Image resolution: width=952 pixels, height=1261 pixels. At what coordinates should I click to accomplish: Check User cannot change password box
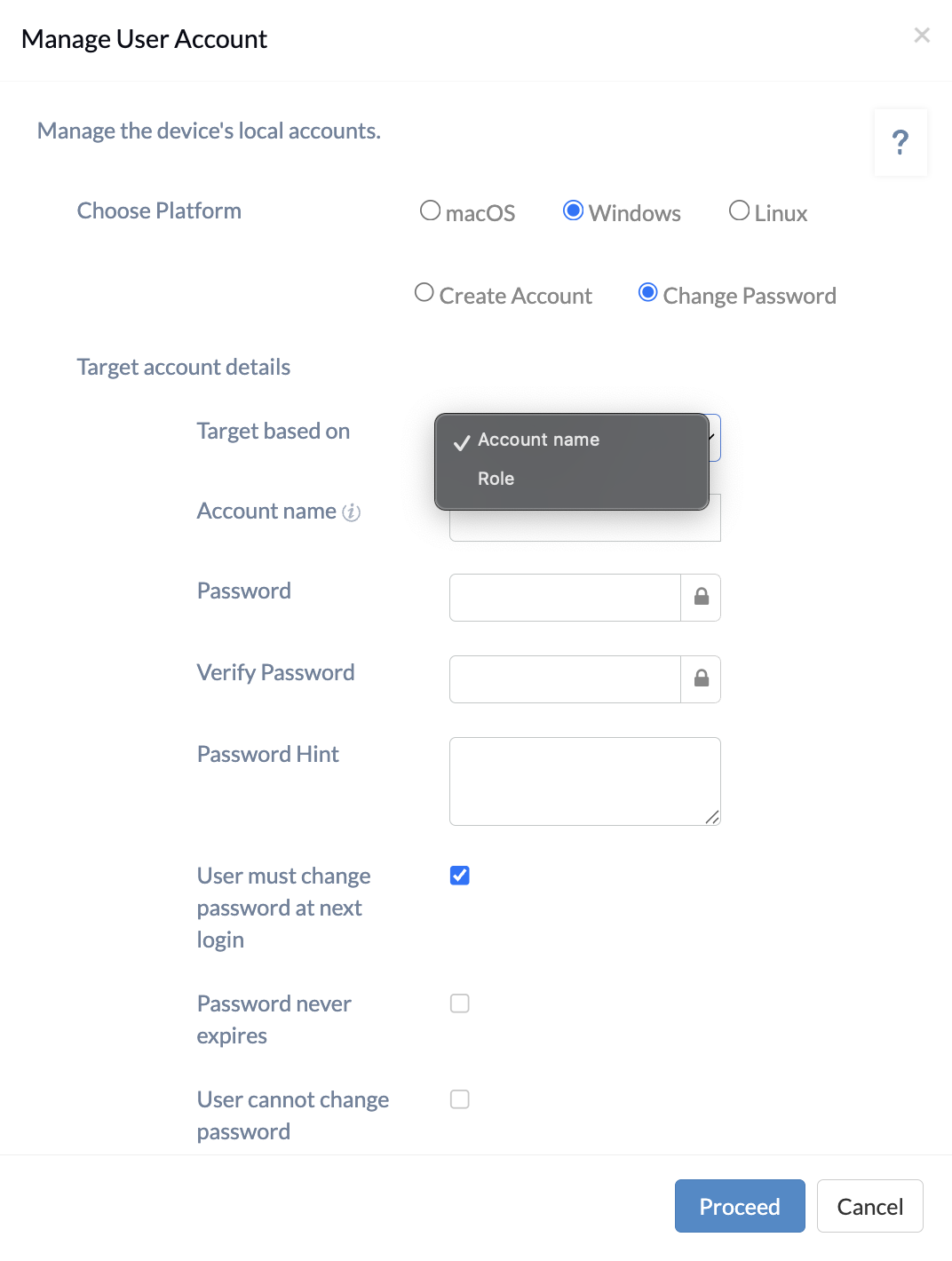pos(460,1099)
